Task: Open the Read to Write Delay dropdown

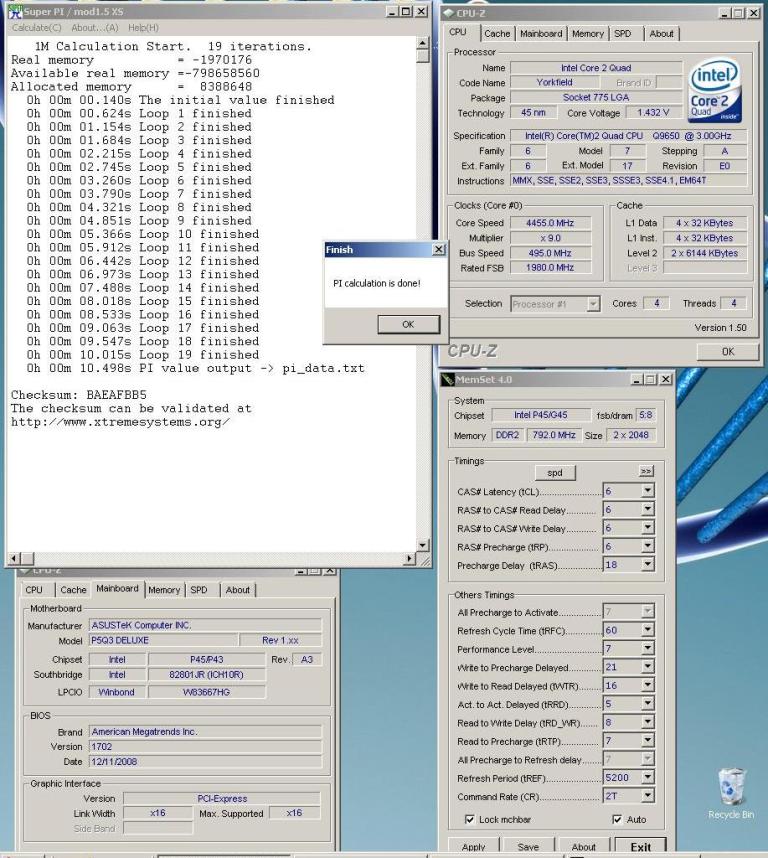Action: [648, 722]
